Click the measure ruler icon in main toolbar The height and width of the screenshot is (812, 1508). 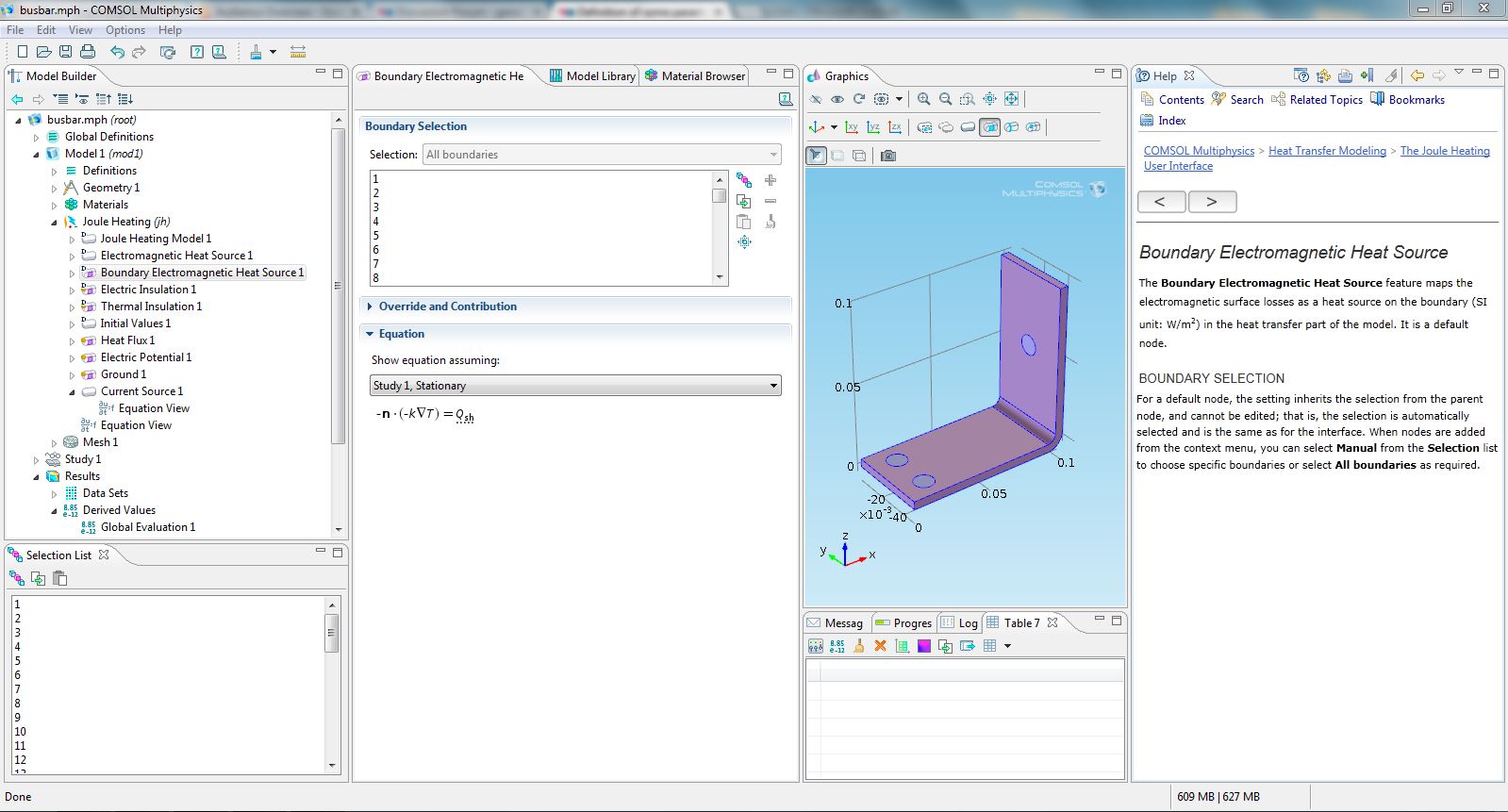pyautogui.click(x=298, y=52)
